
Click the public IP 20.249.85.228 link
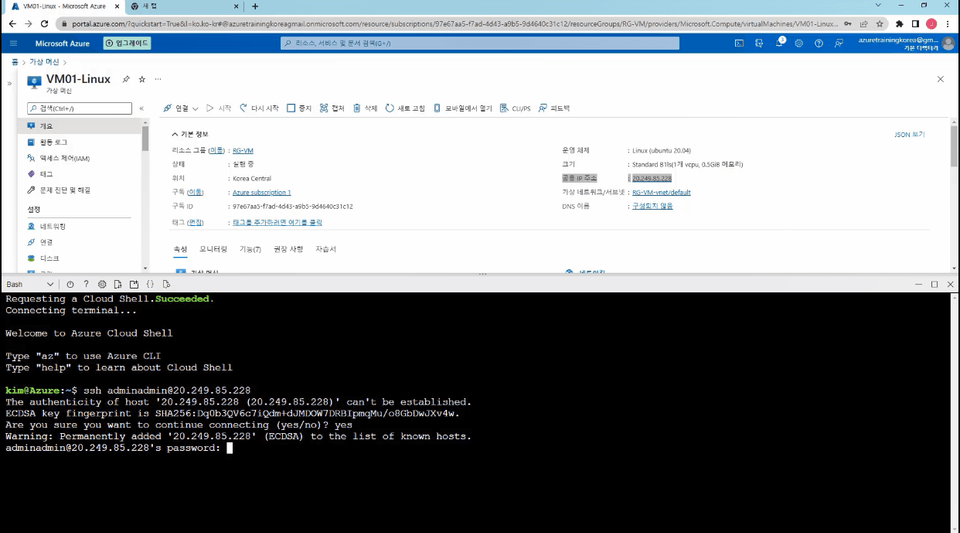click(651, 179)
